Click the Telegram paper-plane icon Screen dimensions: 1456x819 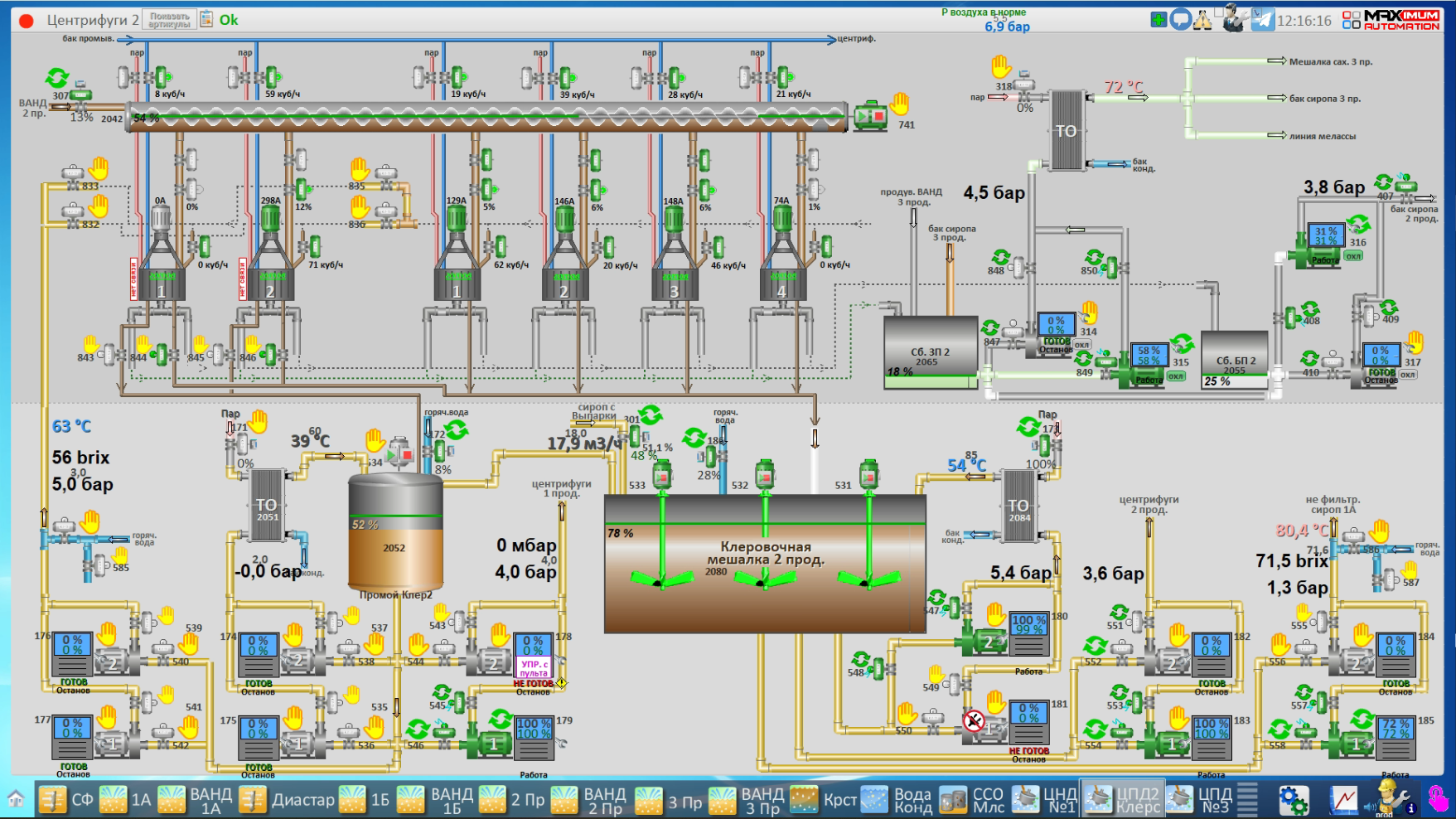pos(1261,20)
